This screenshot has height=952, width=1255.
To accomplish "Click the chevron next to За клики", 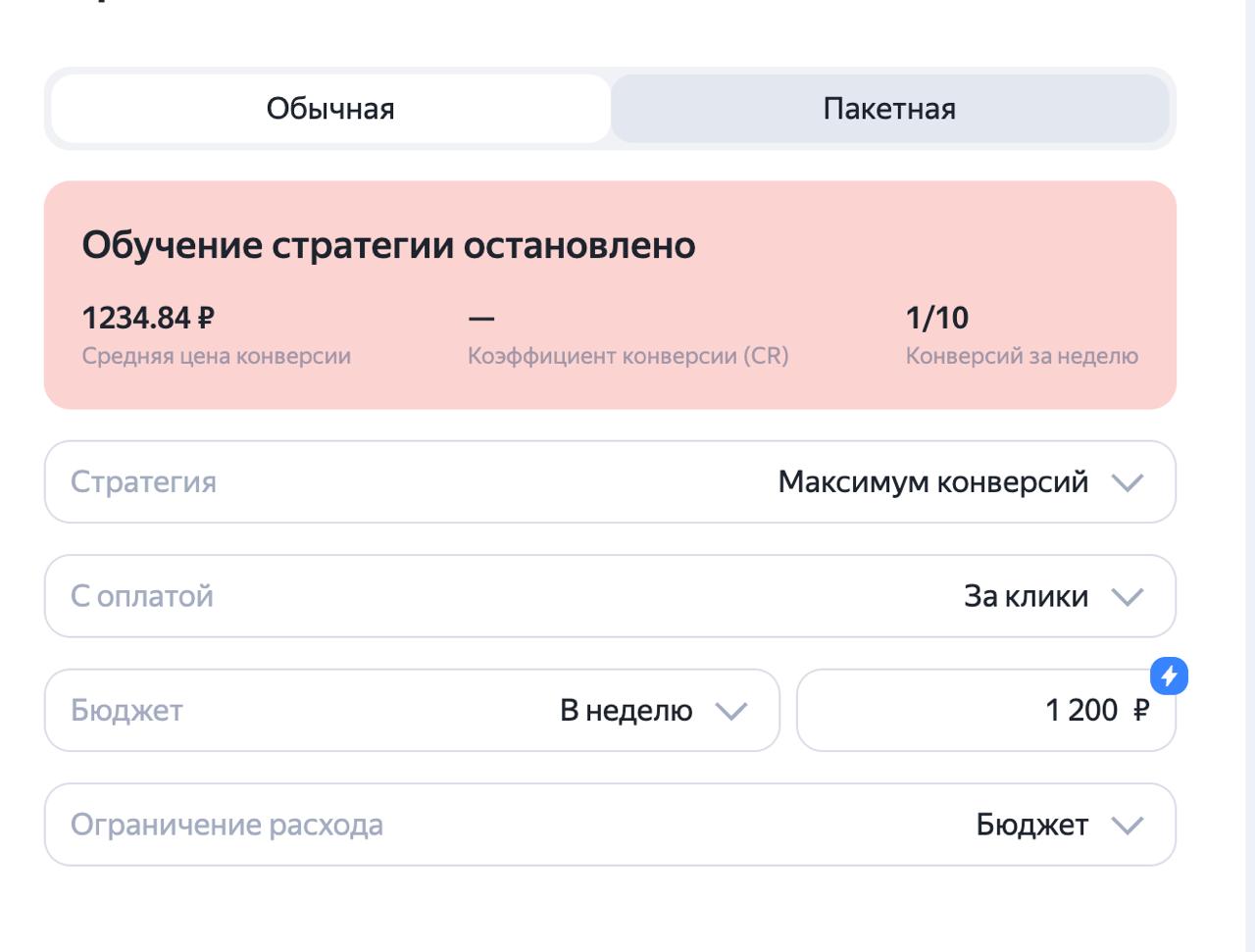I will (x=1128, y=595).
